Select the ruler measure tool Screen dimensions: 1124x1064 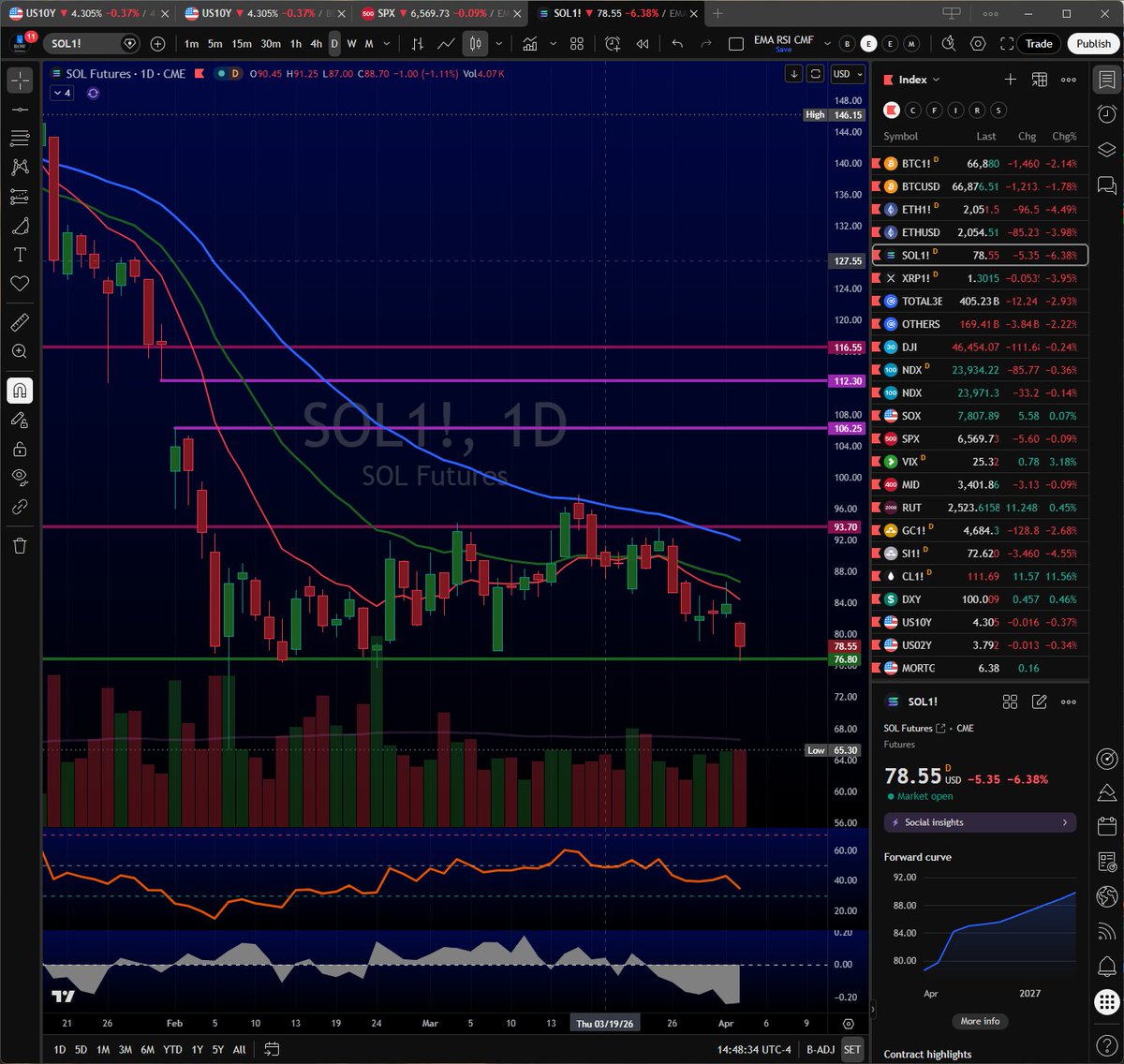pyautogui.click(x=20, y=322)
